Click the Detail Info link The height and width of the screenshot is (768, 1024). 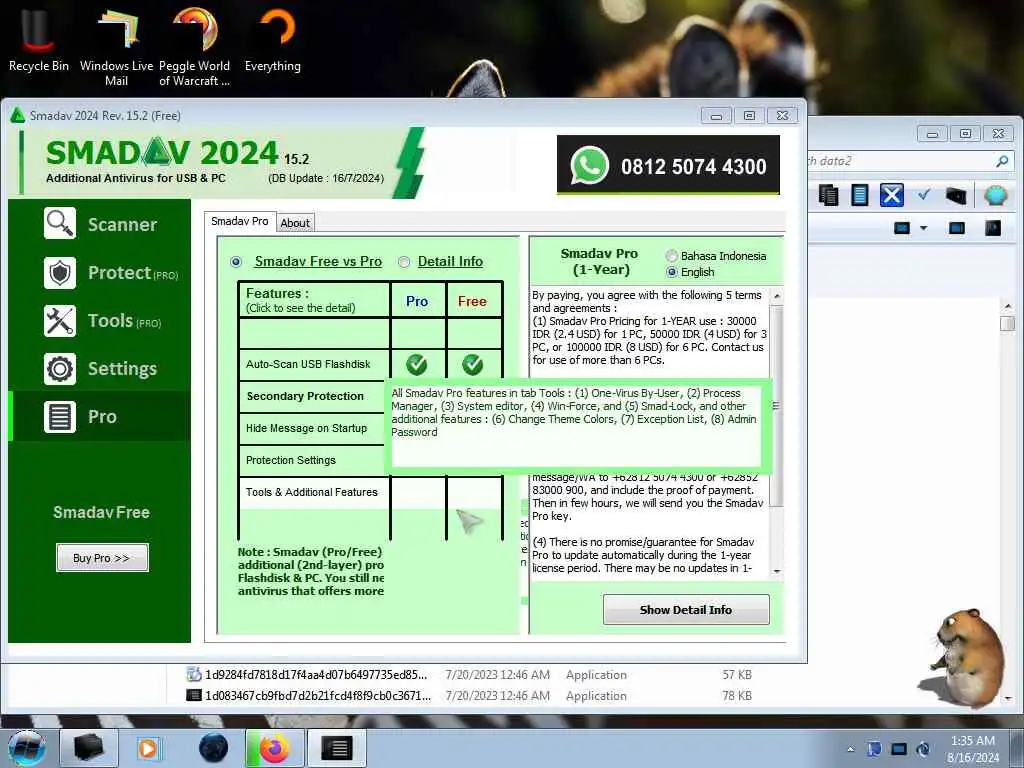coord(450,261)
